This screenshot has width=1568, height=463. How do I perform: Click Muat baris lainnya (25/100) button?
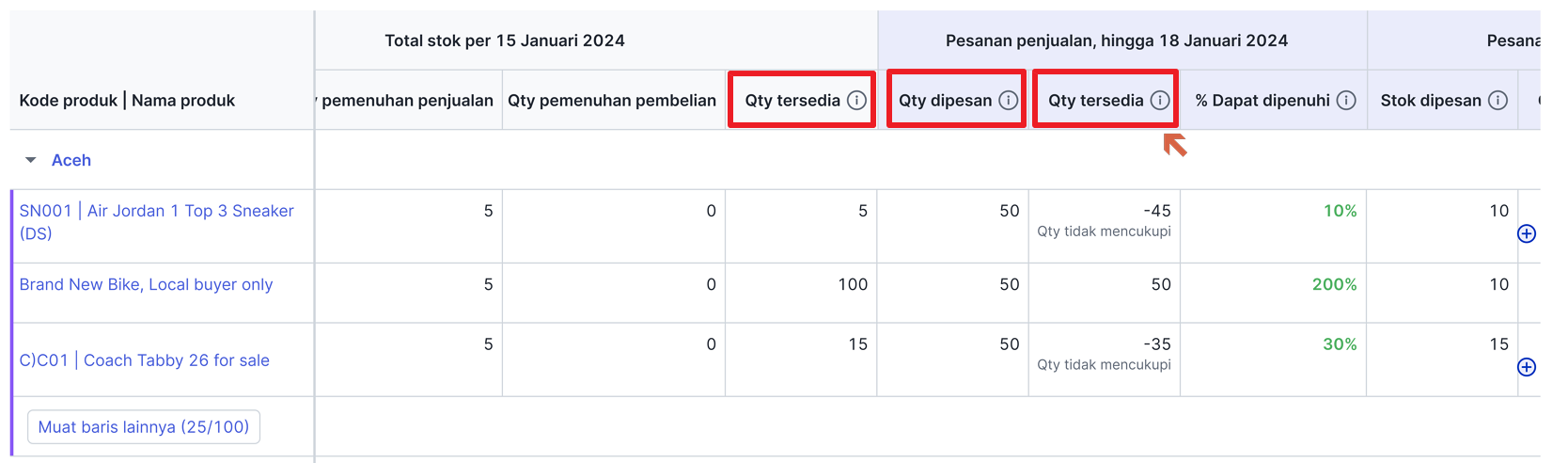pyautogui.click(x=144, y=427)
